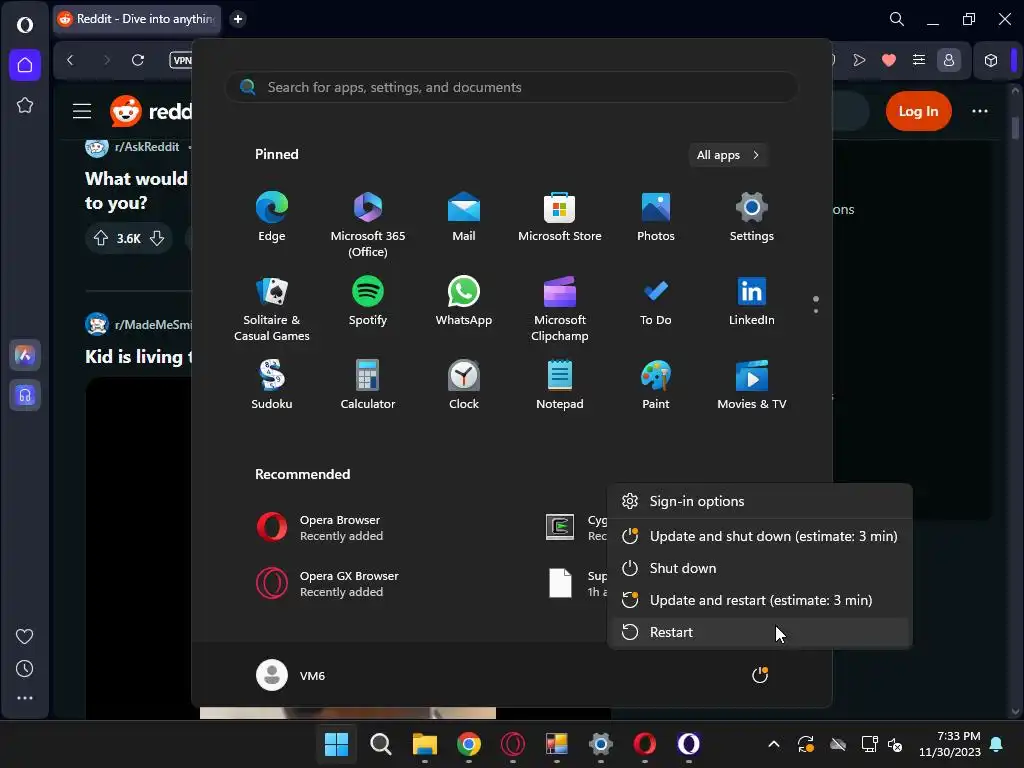1024x768 pixels.
Task: Open the Photos app
Action: point(656,217)
